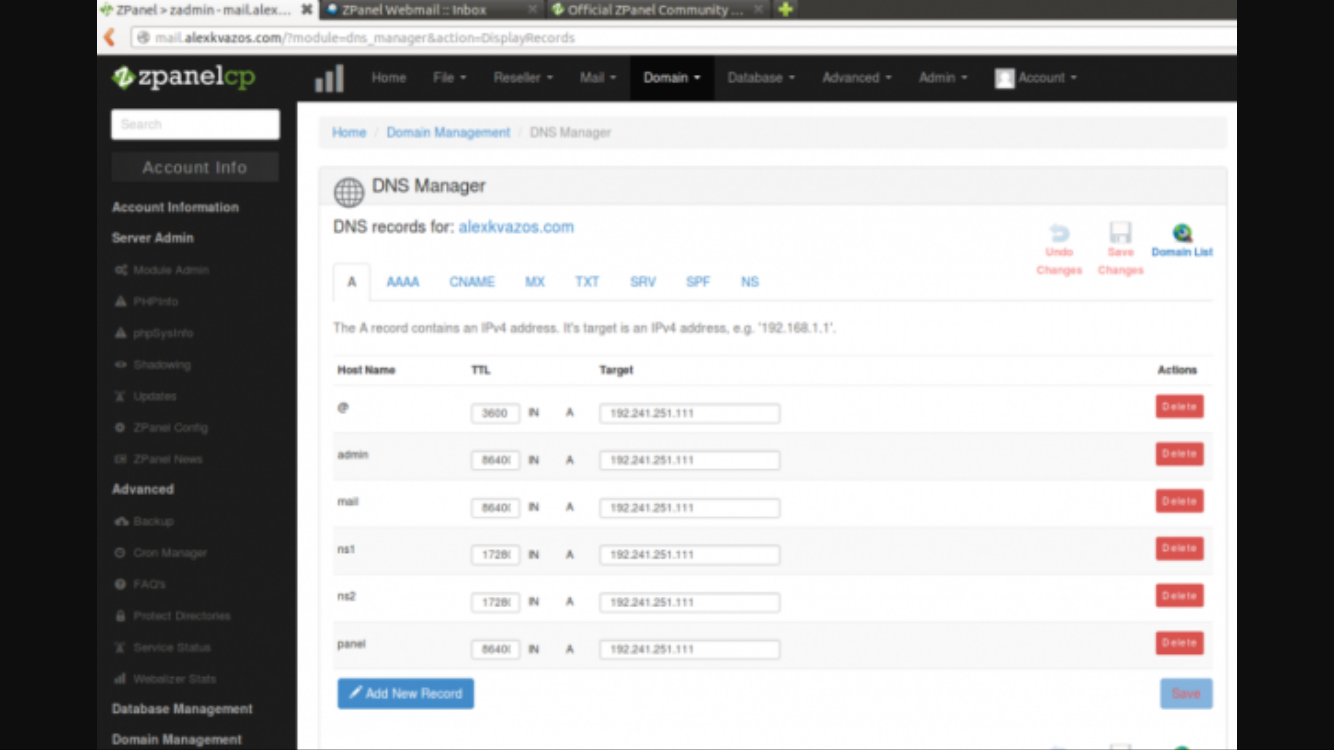The image size is (1334, 750).
Task: Open Backup in sidebar
Action: pyautogui.click(x=144, y=521)
